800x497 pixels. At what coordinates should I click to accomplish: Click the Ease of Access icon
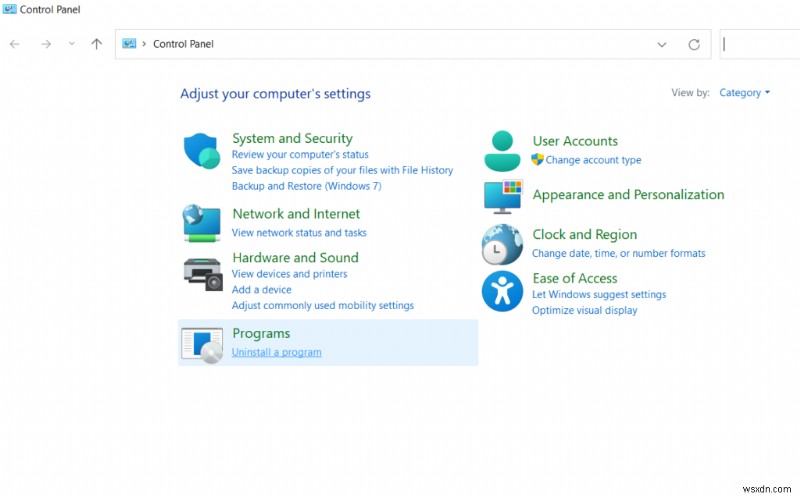pyautogui.click(x=503, y=291)
